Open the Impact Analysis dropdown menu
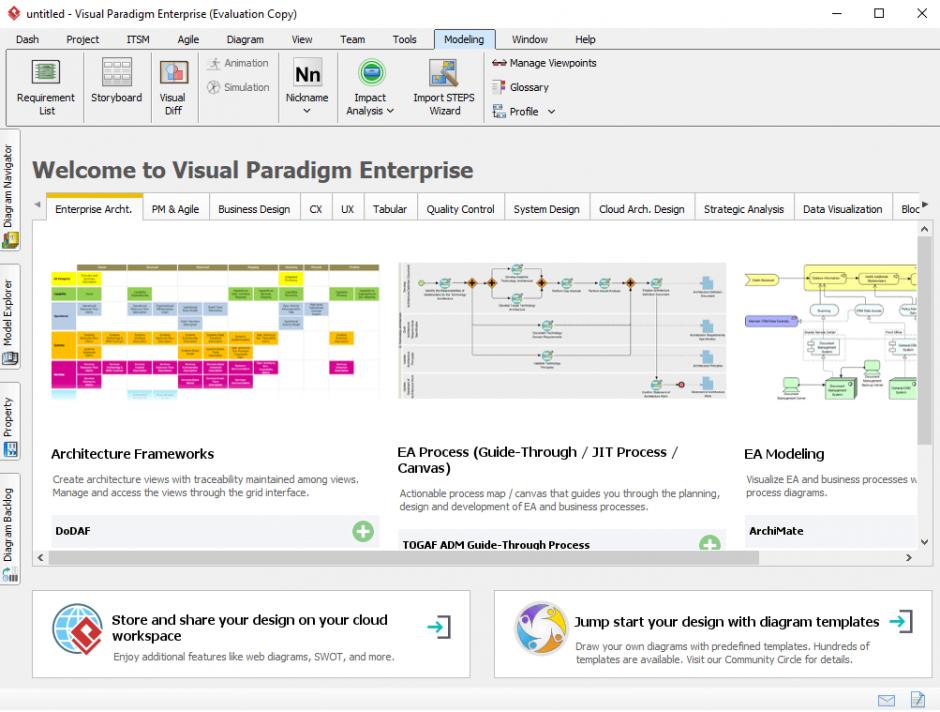The height and width of the screenshot is (712, 940). (x=370, y=111)
